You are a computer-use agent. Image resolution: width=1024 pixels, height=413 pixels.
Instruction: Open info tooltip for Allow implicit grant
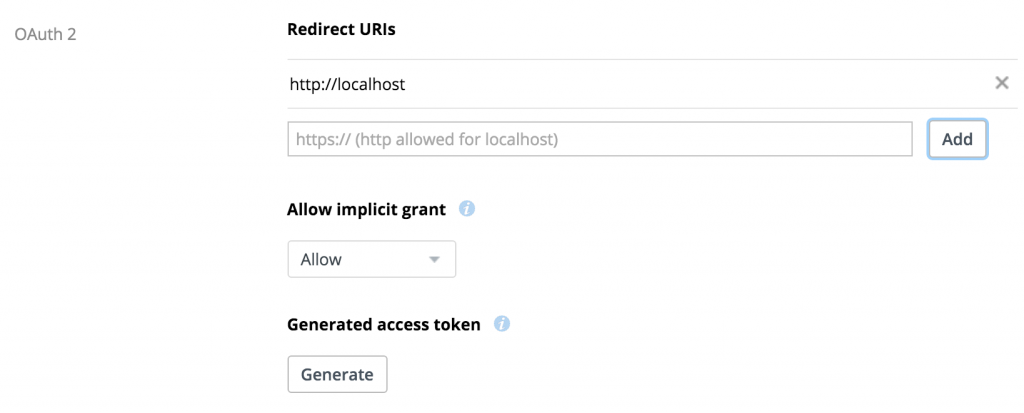click(466, 209)
